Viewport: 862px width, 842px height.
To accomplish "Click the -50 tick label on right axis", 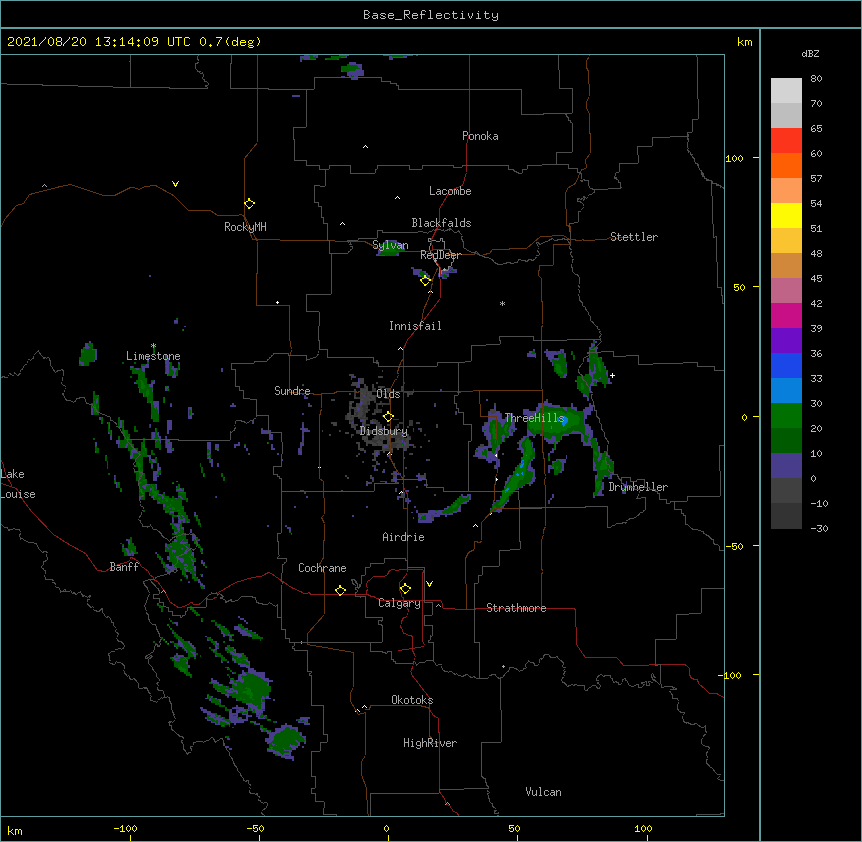I will [x=734, y=546].
